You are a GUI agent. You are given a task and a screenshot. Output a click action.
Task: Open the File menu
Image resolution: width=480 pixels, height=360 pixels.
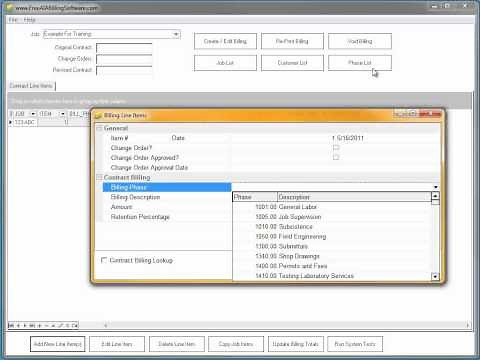coord(13,20)
